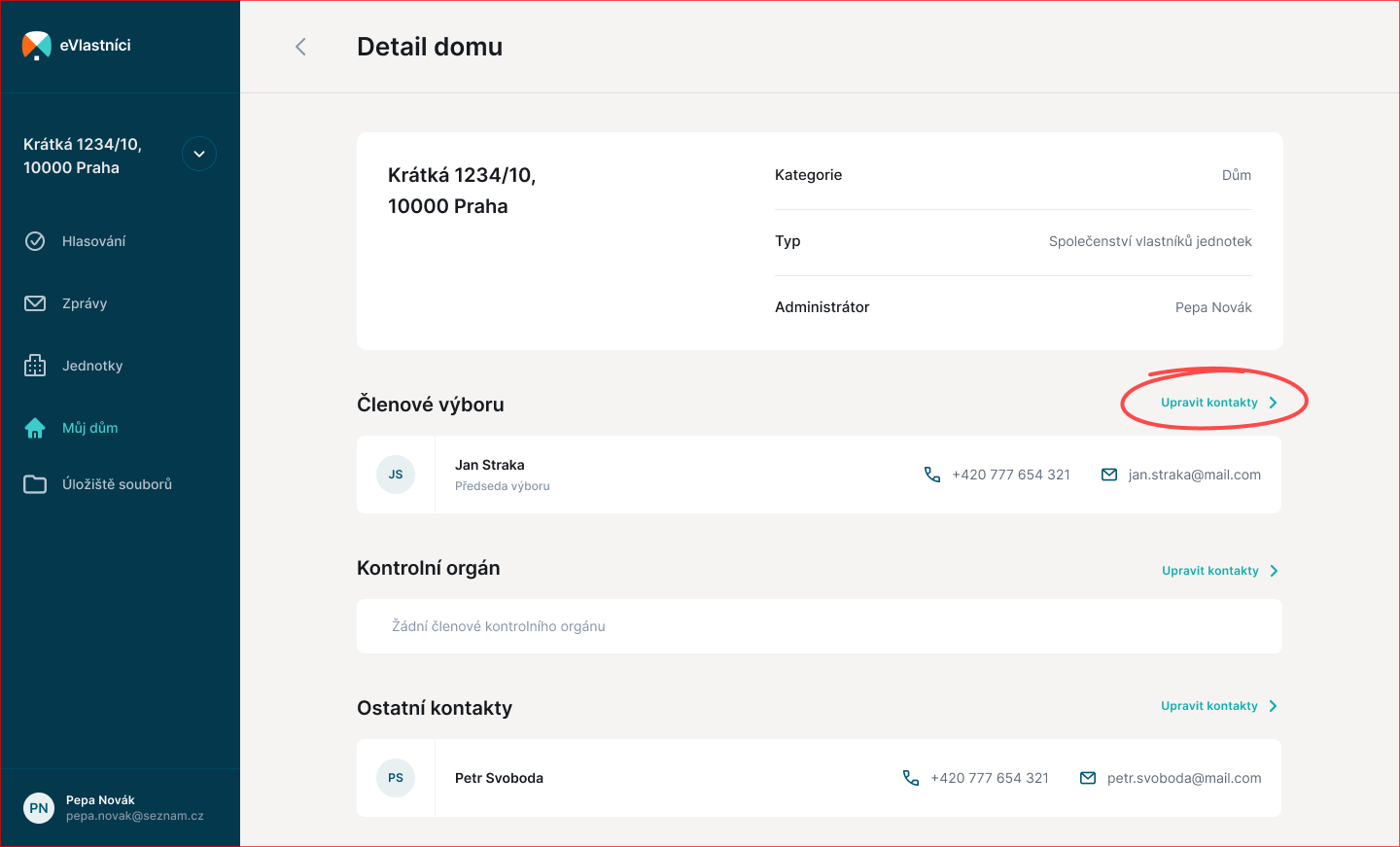Click the PN user avatar
Viewport: 1400px width, 847px height.
[39, 808]
